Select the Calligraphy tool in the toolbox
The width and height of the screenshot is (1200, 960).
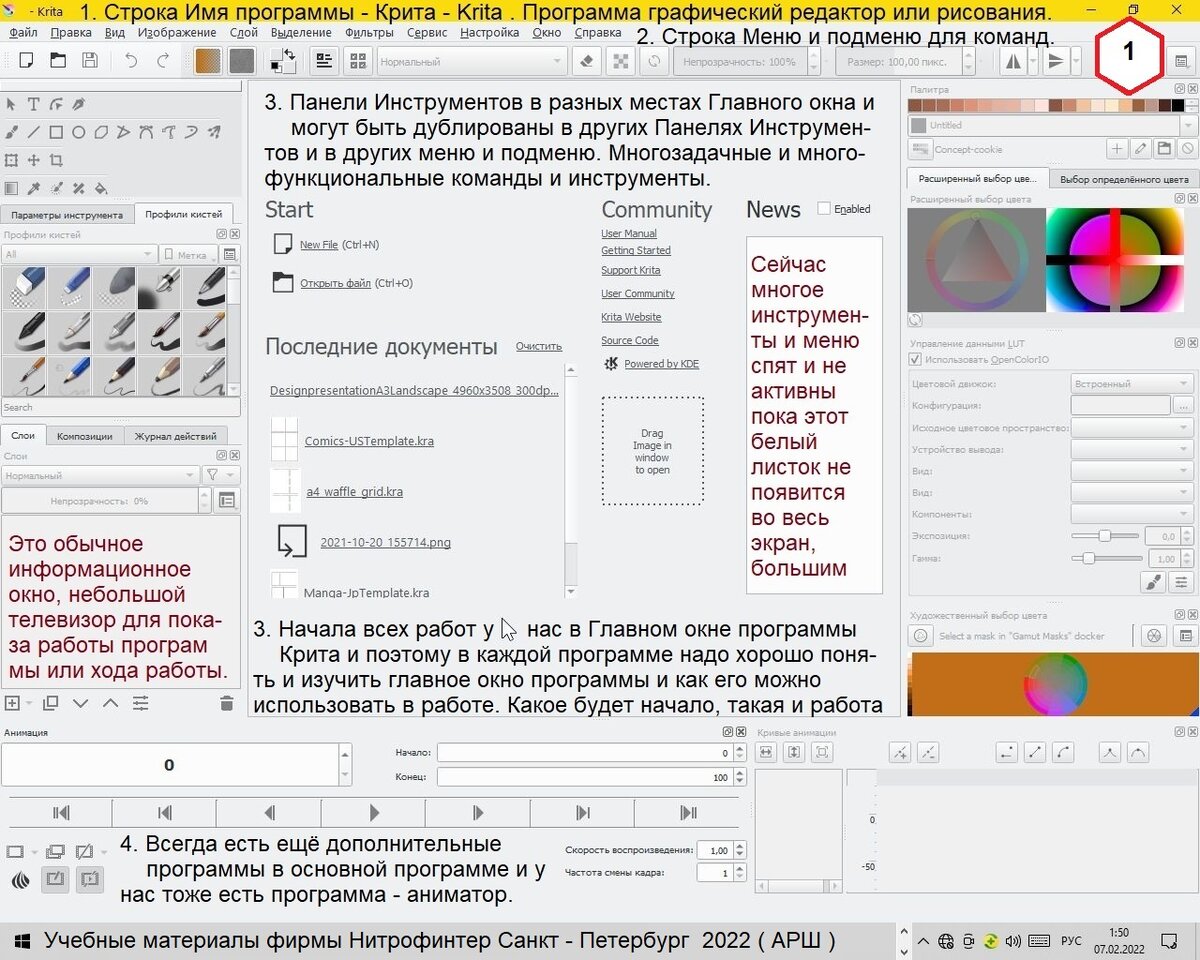click(78, 104)
